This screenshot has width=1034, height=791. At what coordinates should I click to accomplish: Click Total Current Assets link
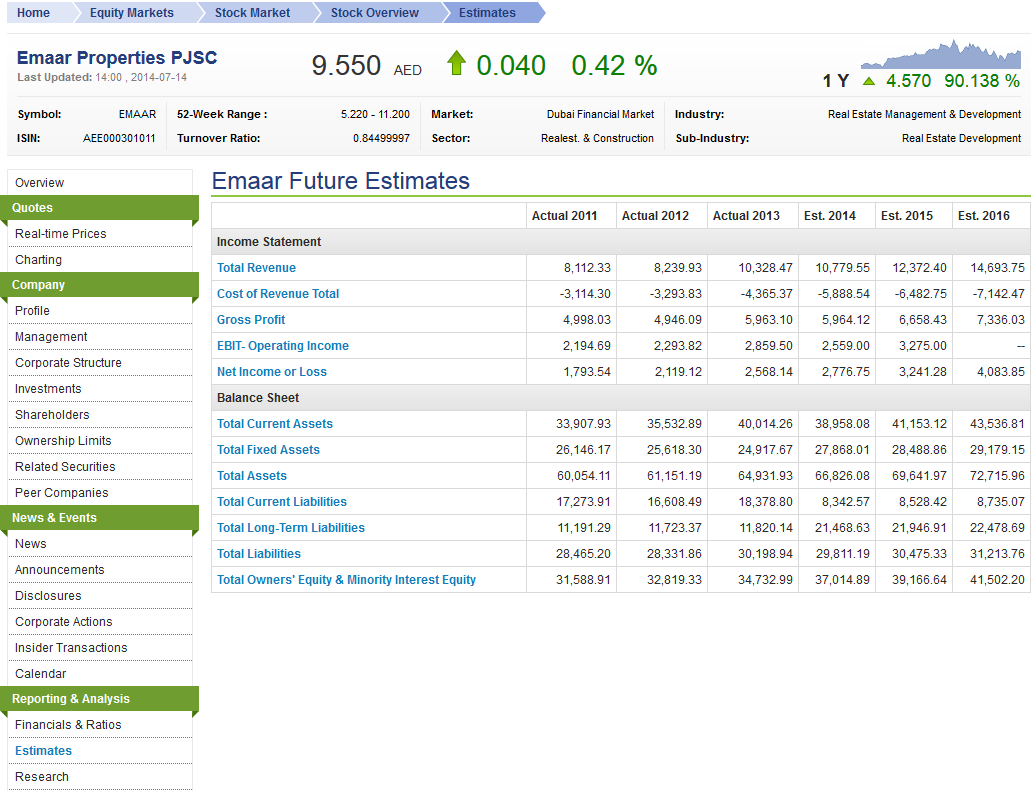pyautogui.click(x=275, y=424)
